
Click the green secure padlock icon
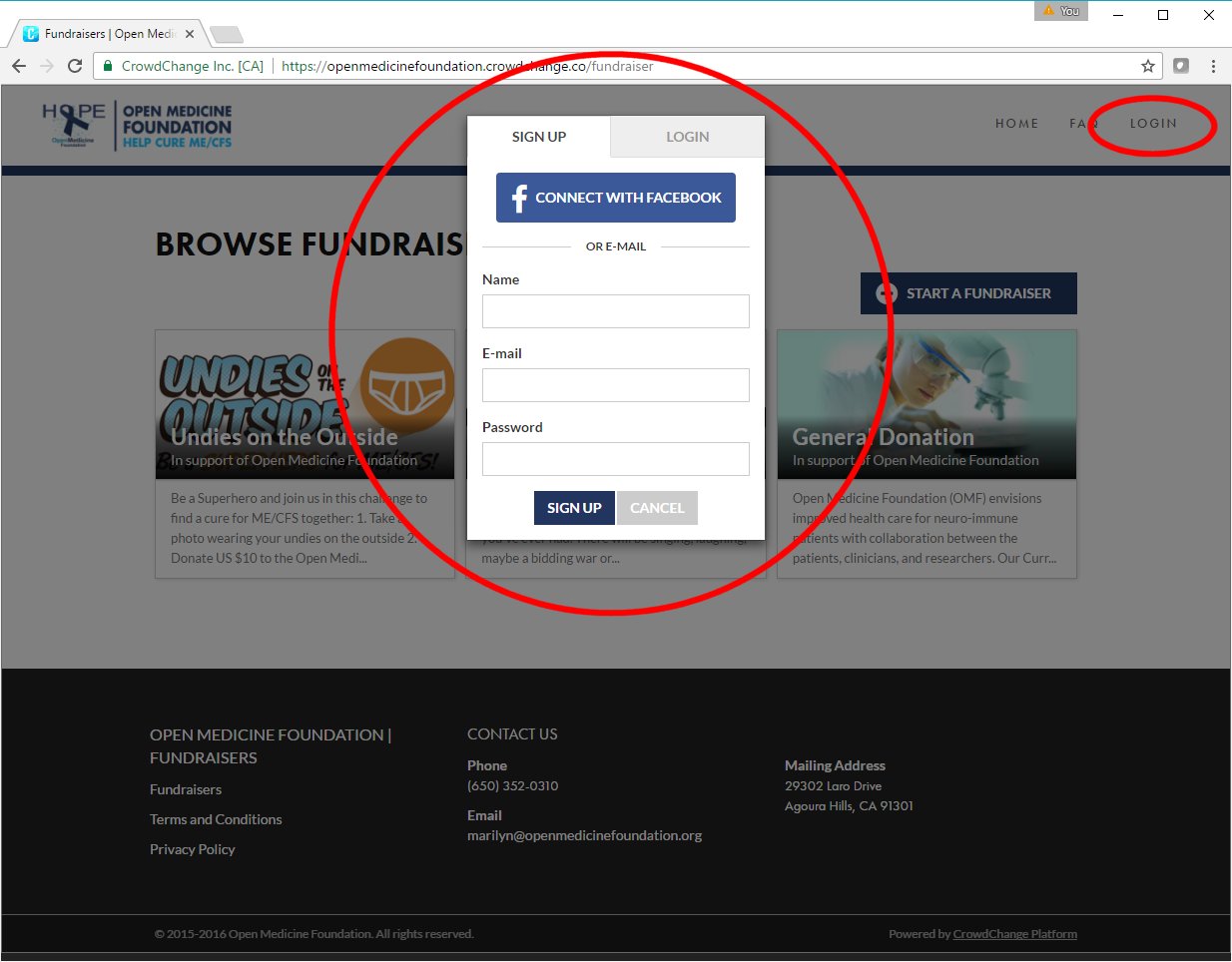click(x=109, y=66)
